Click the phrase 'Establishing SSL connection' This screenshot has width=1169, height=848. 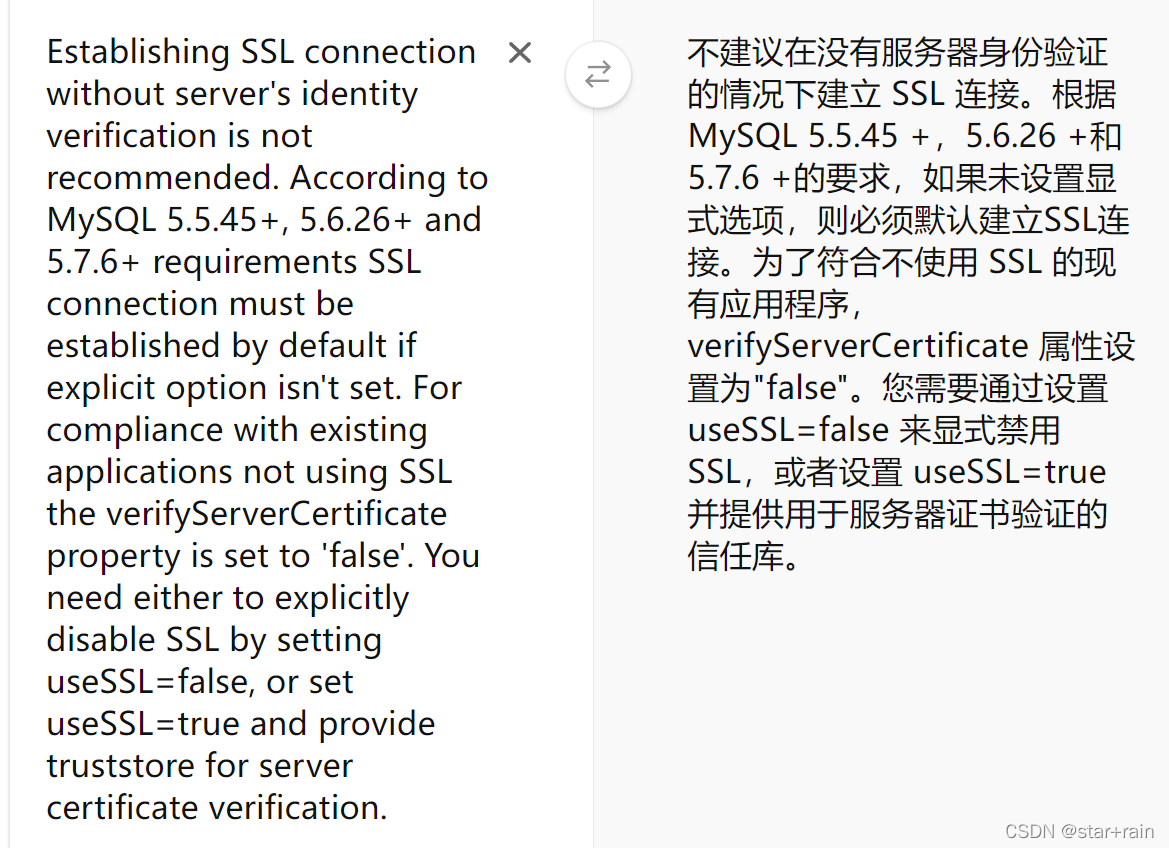click(x=260, y=51)
